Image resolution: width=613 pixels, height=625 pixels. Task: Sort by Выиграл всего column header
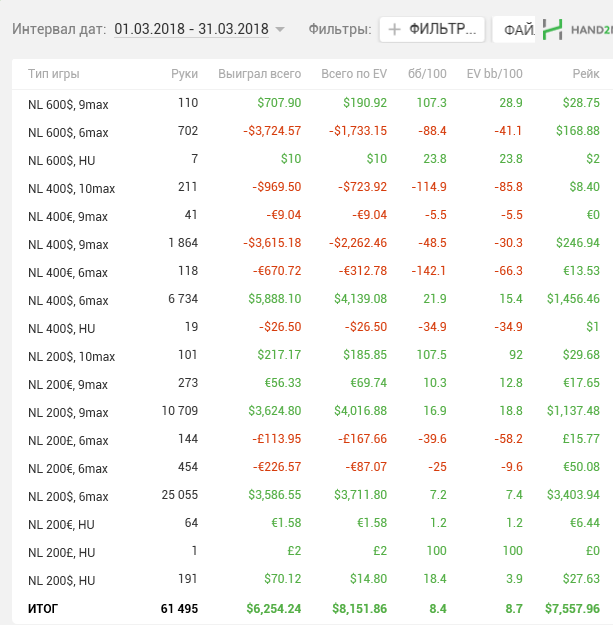259,74
